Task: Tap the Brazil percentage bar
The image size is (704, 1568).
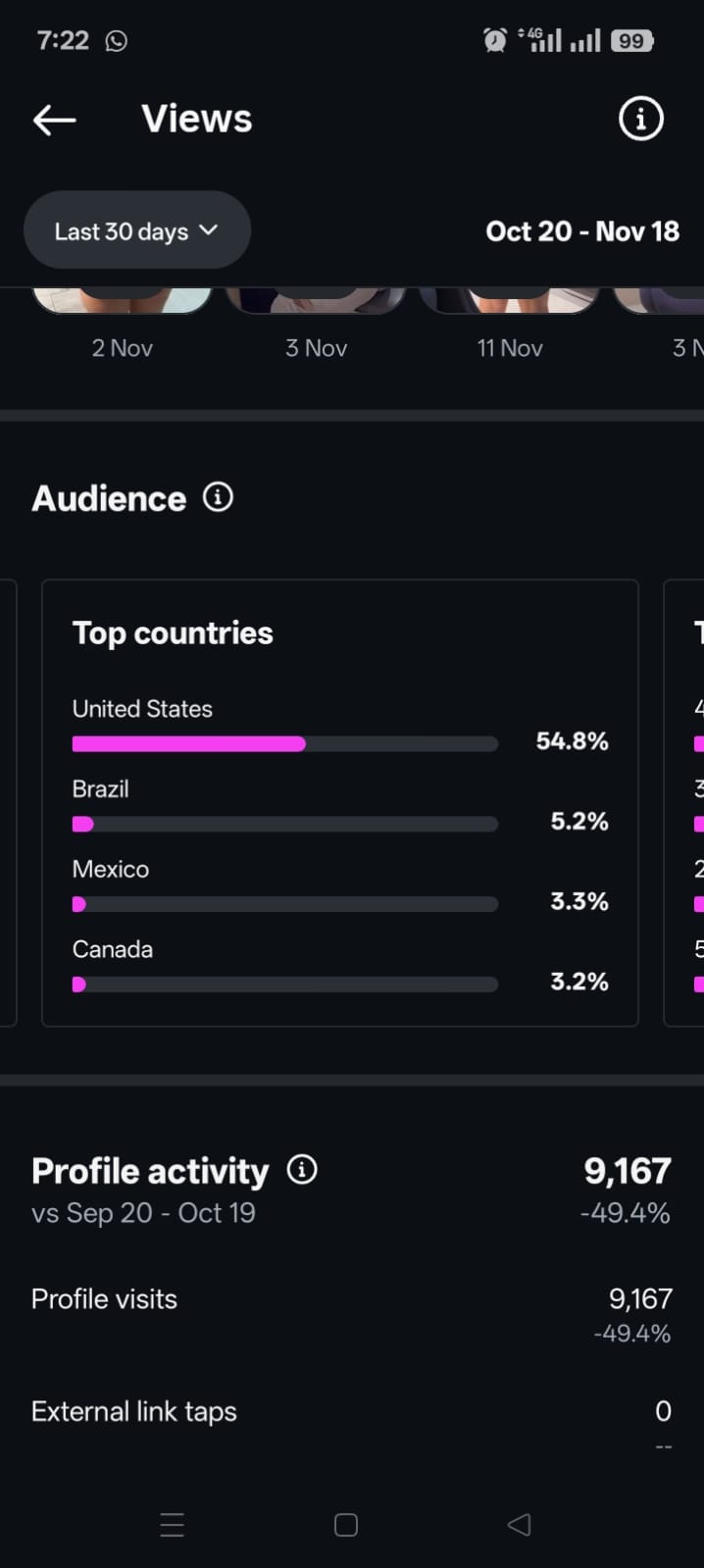Action: pos(284,825)
